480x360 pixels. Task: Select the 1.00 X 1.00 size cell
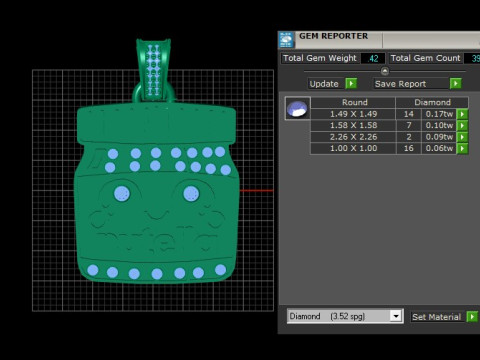tap(353, 148)
